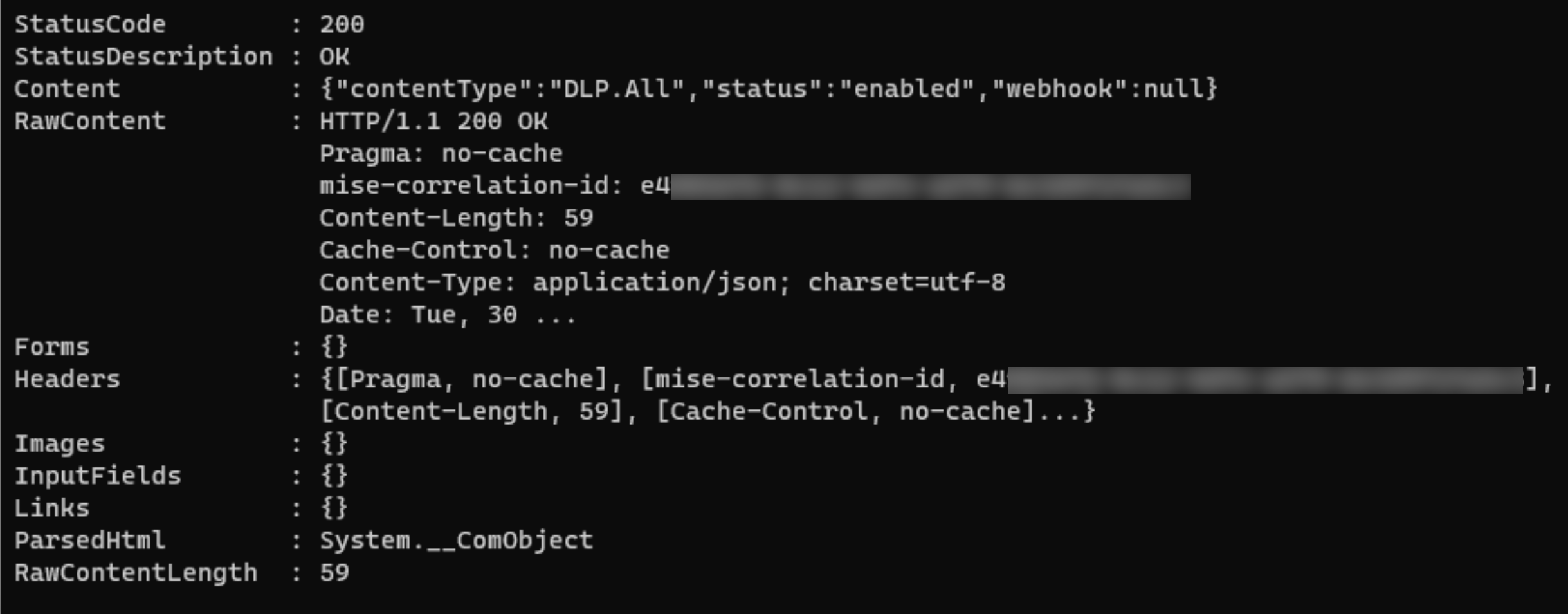The height and width of the screenshot is (614, 1568).
Task: Click the "Cache-Control: no-cache" line
Action: point(494,250)
